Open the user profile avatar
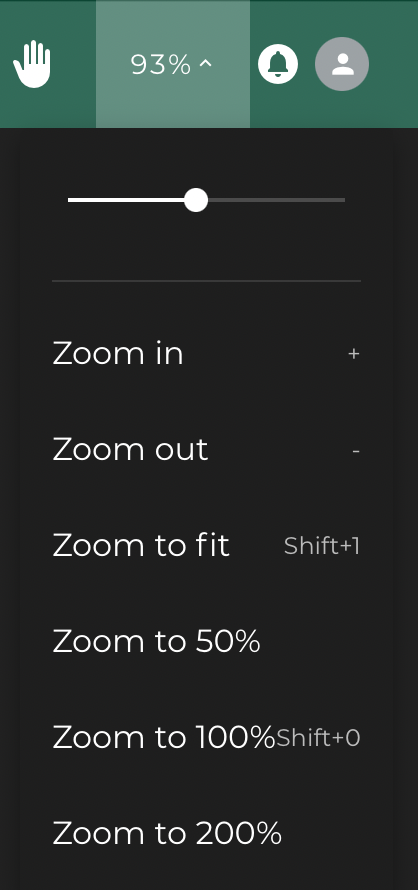This screenshot has width=418, height=890. click(x=342, y=64)
